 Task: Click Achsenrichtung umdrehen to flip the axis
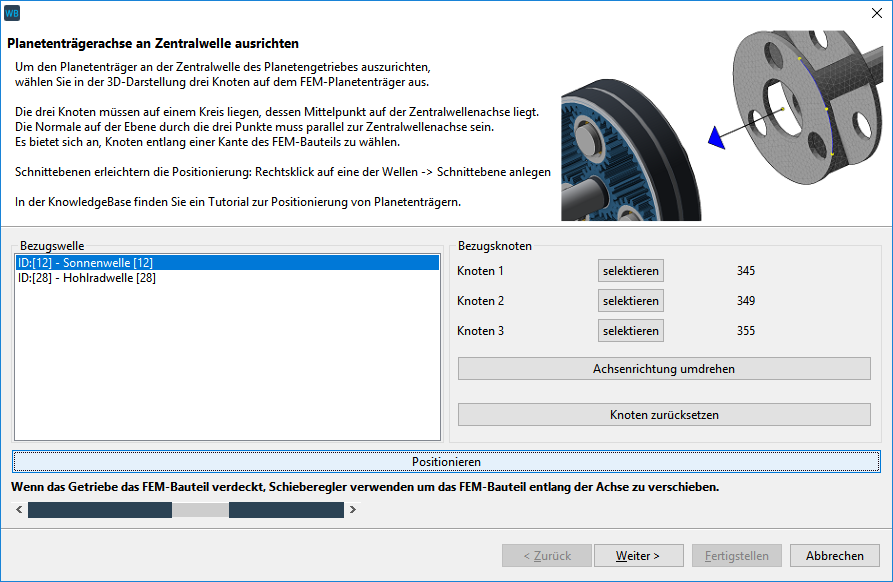pos(664,369)
